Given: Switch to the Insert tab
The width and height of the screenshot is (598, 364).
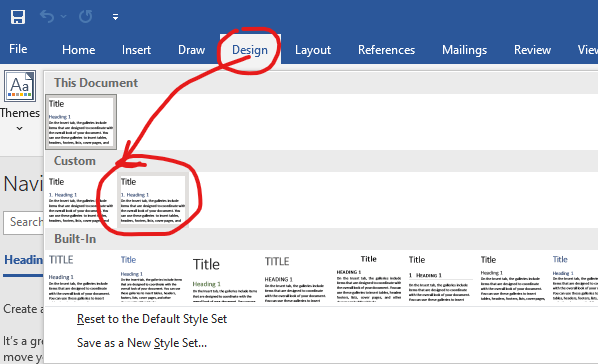Looking at the screenshot, I should point(136,50).
